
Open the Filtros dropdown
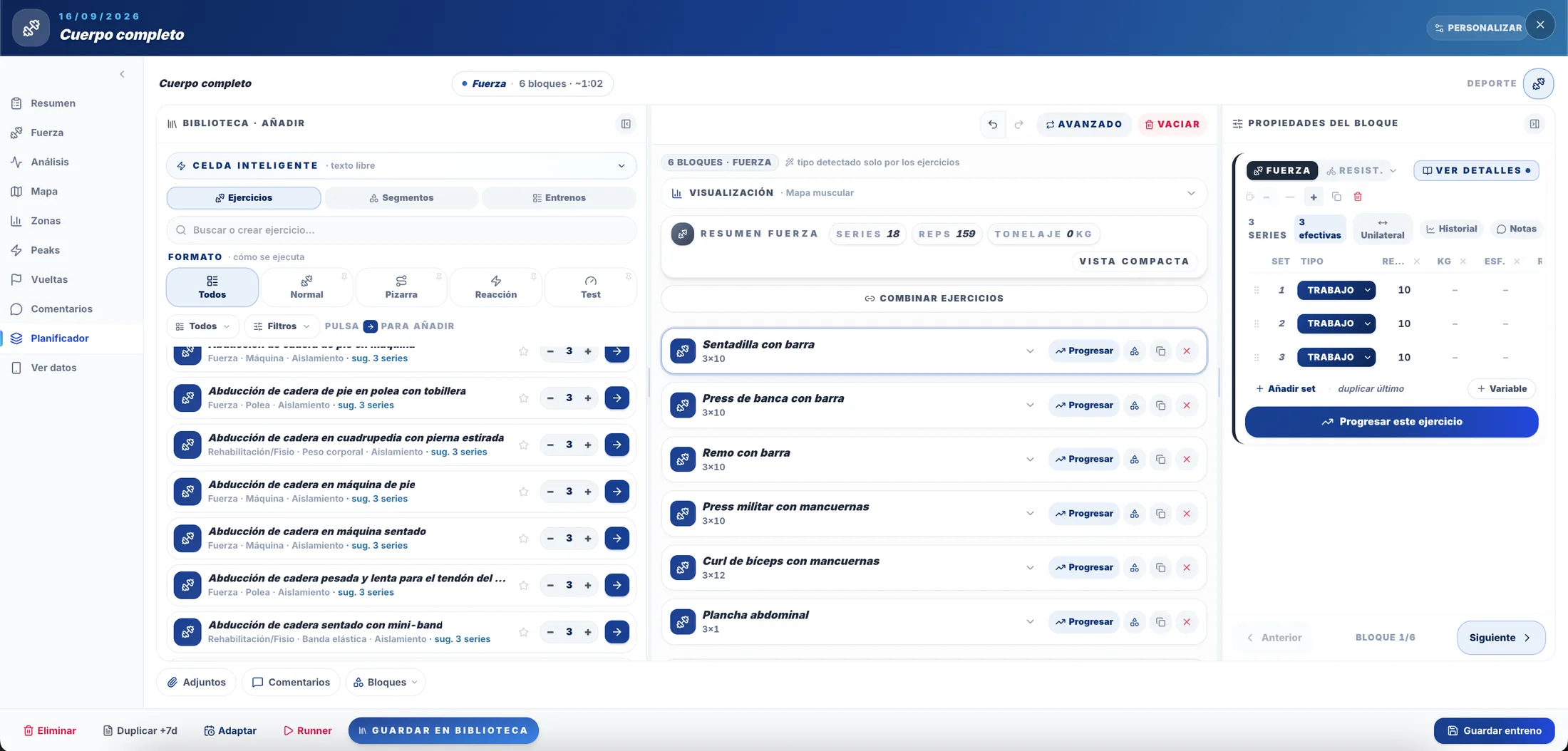[282, 326]
